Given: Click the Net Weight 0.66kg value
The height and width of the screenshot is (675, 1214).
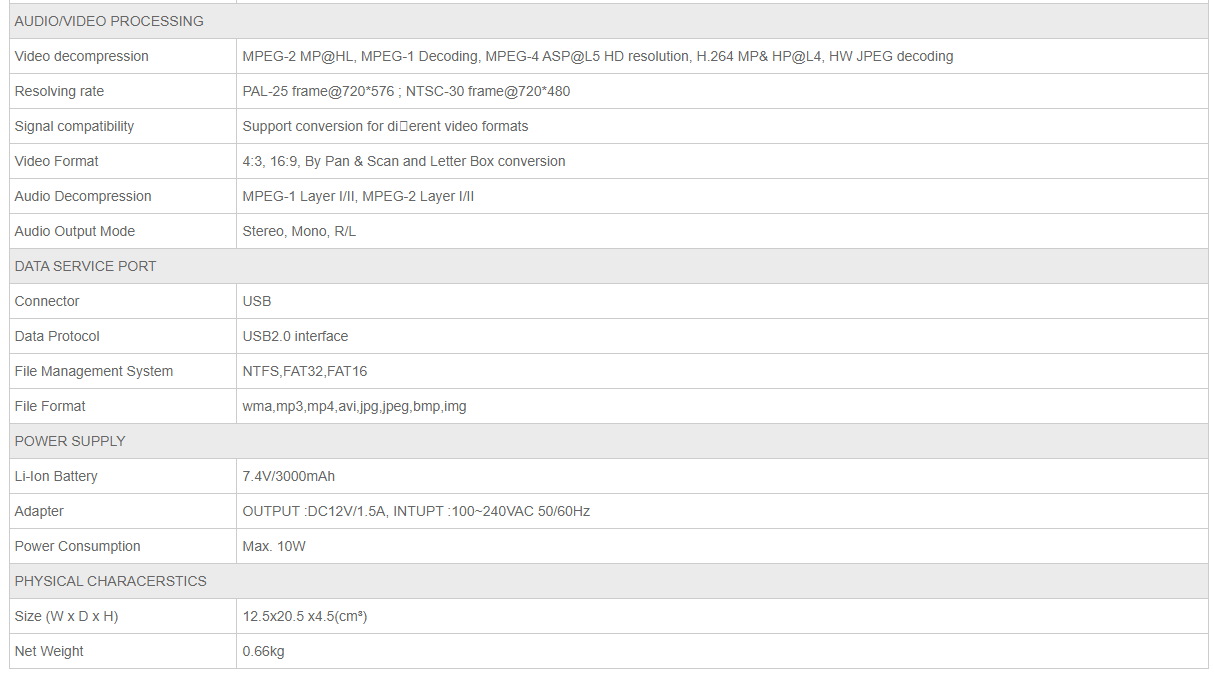Looking at the screenshot, I should pyautogui.click(x=263, y=651).
